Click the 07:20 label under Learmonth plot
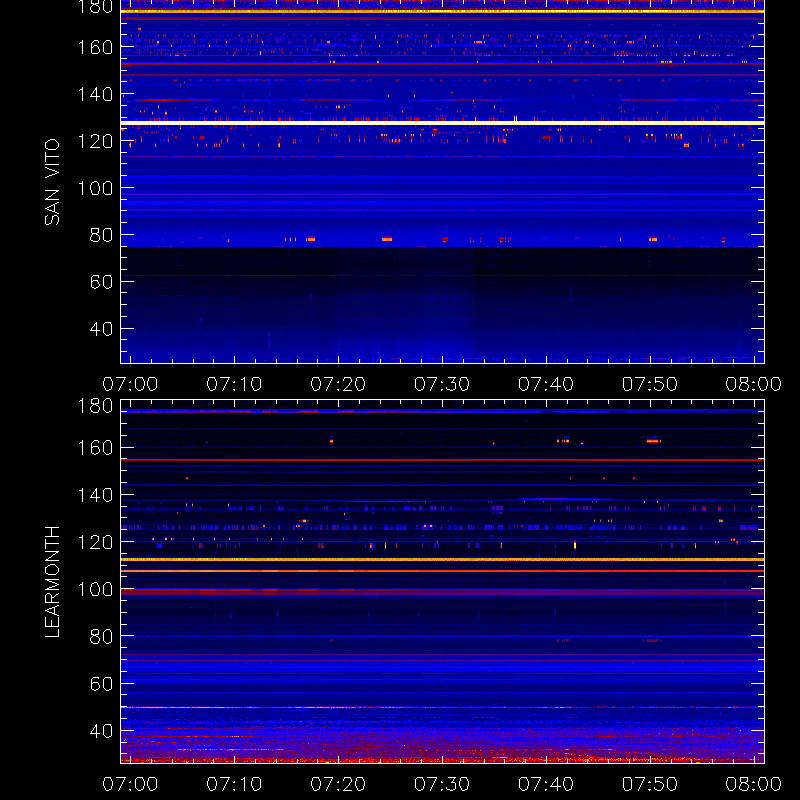Screen dimensions: 800x800 [338, 784]
